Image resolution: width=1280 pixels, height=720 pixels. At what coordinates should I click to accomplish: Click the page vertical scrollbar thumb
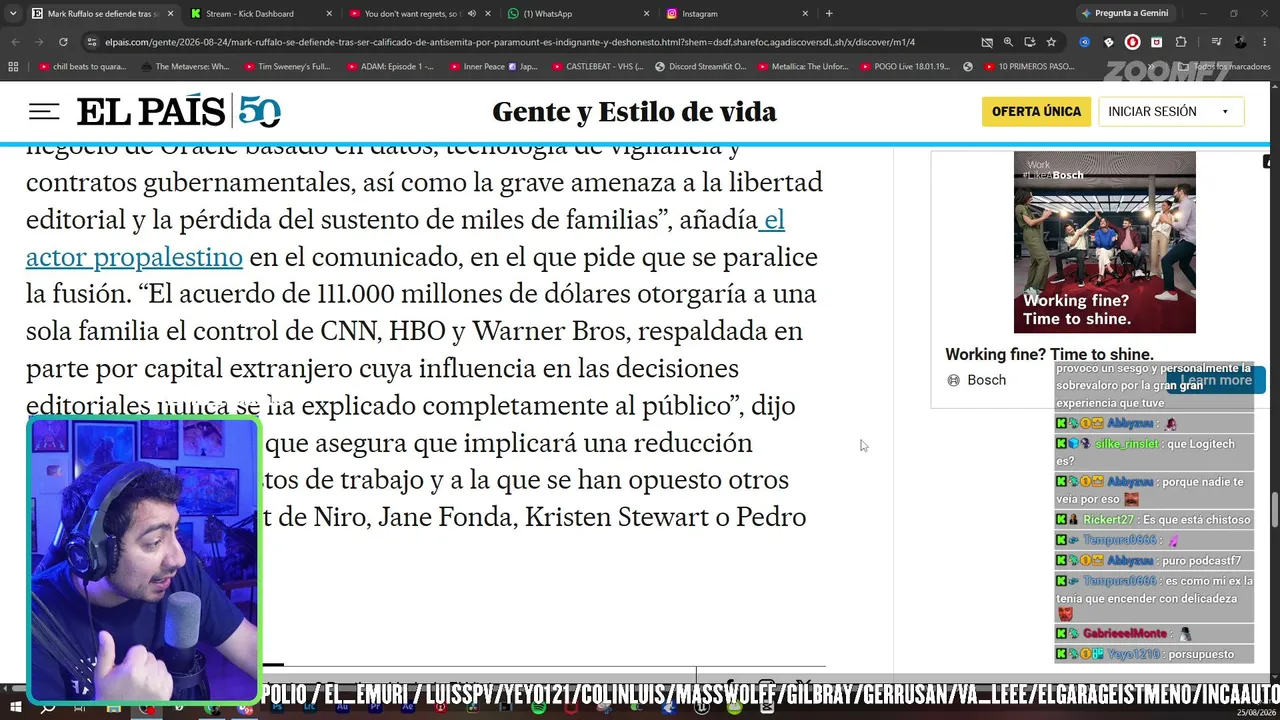coord(1274,510)
